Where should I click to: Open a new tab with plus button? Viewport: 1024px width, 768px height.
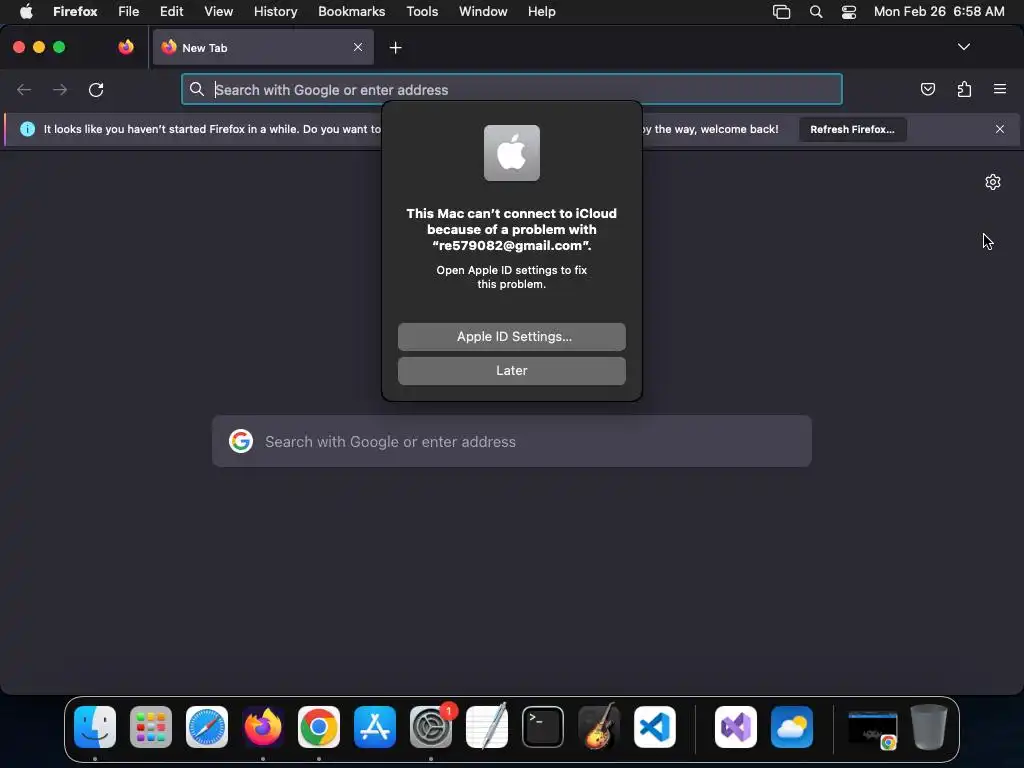pos(395,48)
